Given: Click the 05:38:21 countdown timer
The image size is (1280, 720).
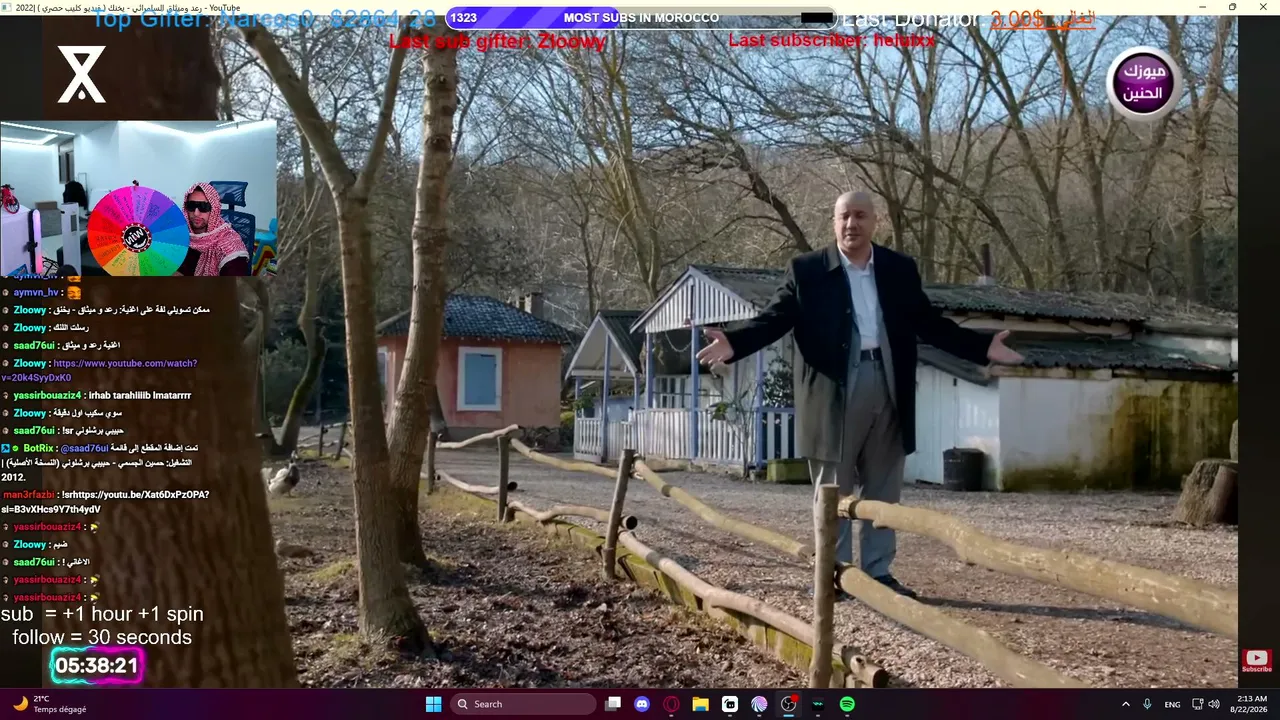Looking at the screenshot, I should 97,666.
